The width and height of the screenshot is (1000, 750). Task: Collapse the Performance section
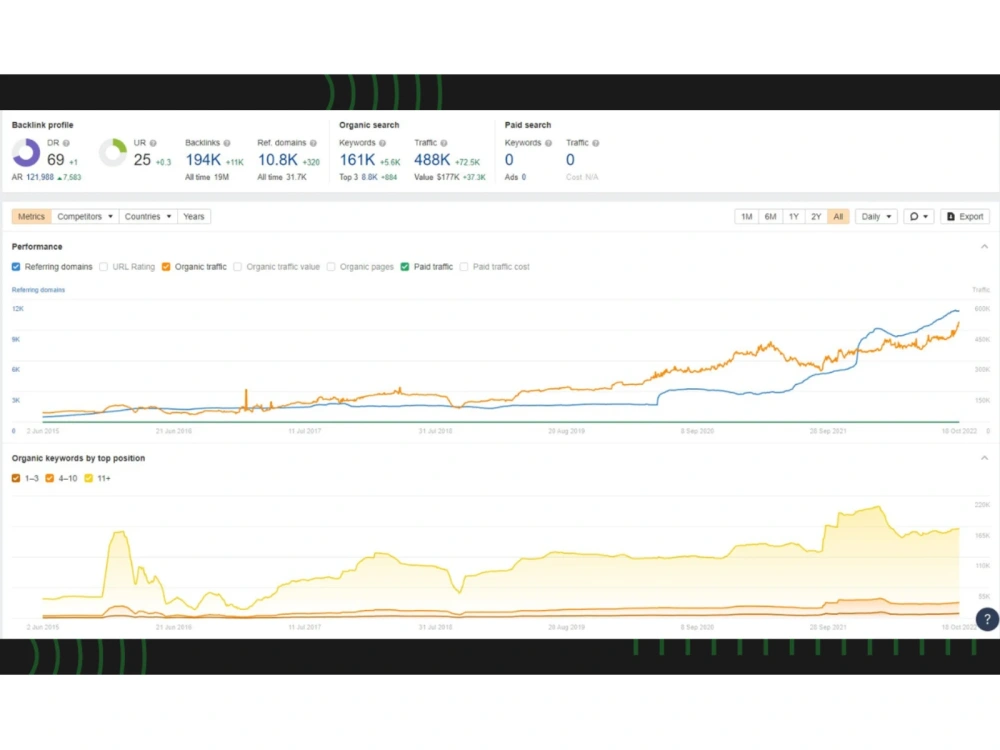984,247
